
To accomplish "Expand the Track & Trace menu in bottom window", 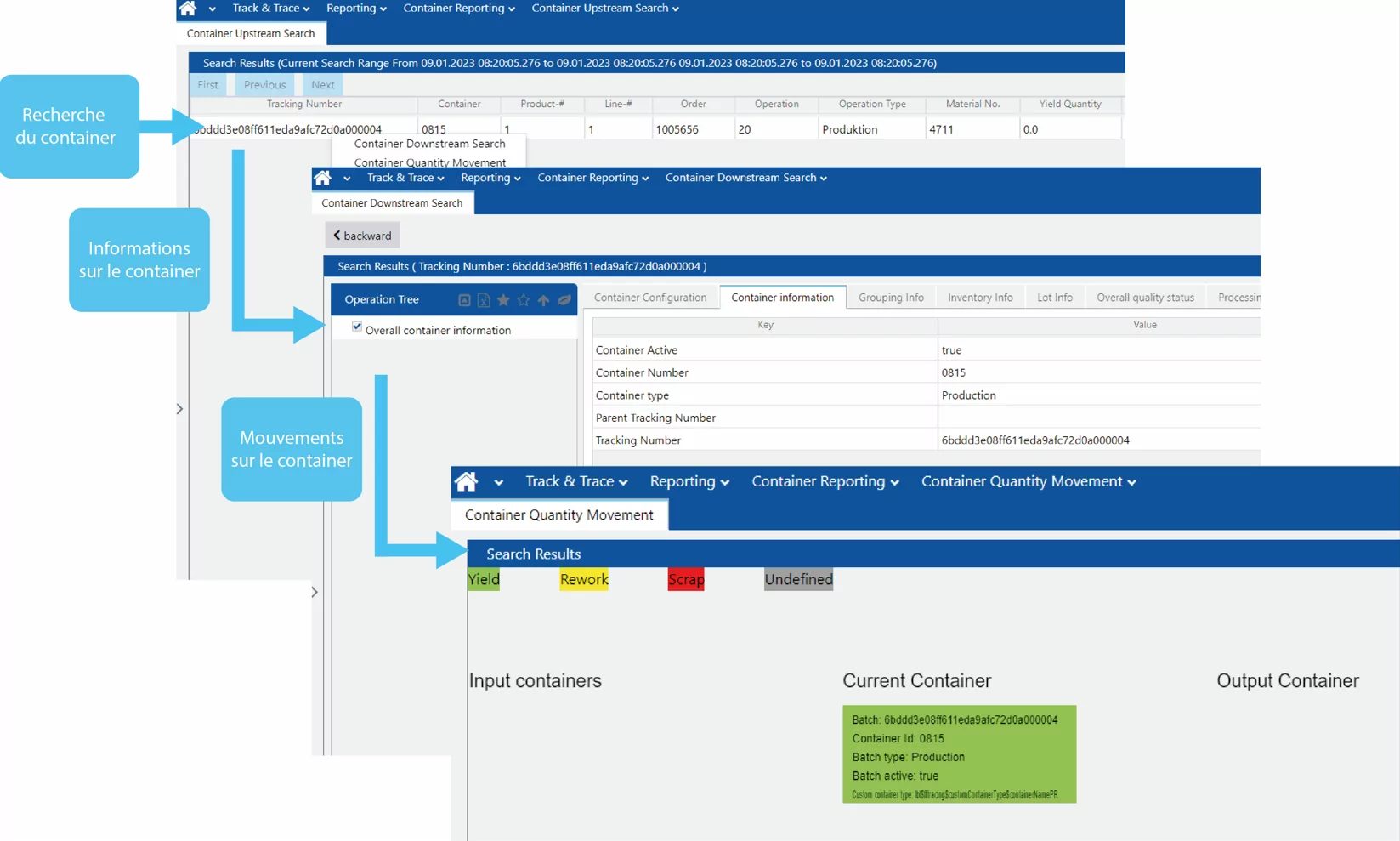I will [575, 481].
